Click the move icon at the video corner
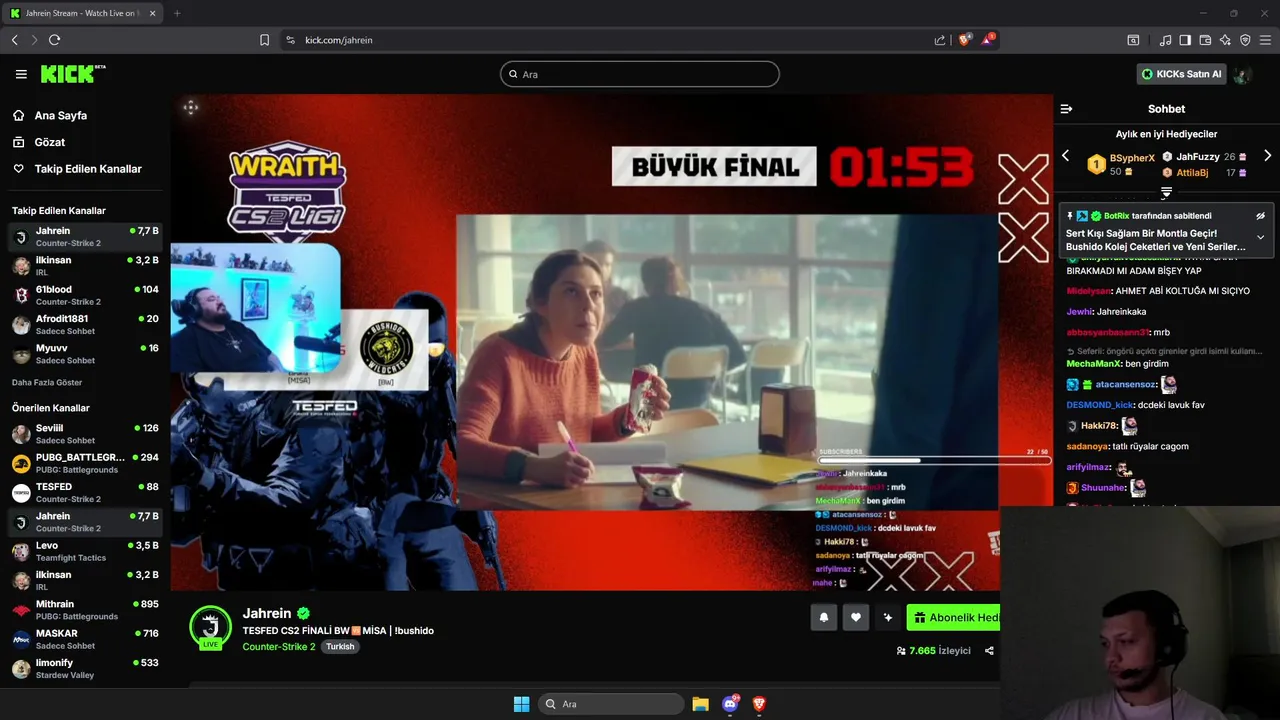The height and width of the screenshot is (720, 1280). 191,108
